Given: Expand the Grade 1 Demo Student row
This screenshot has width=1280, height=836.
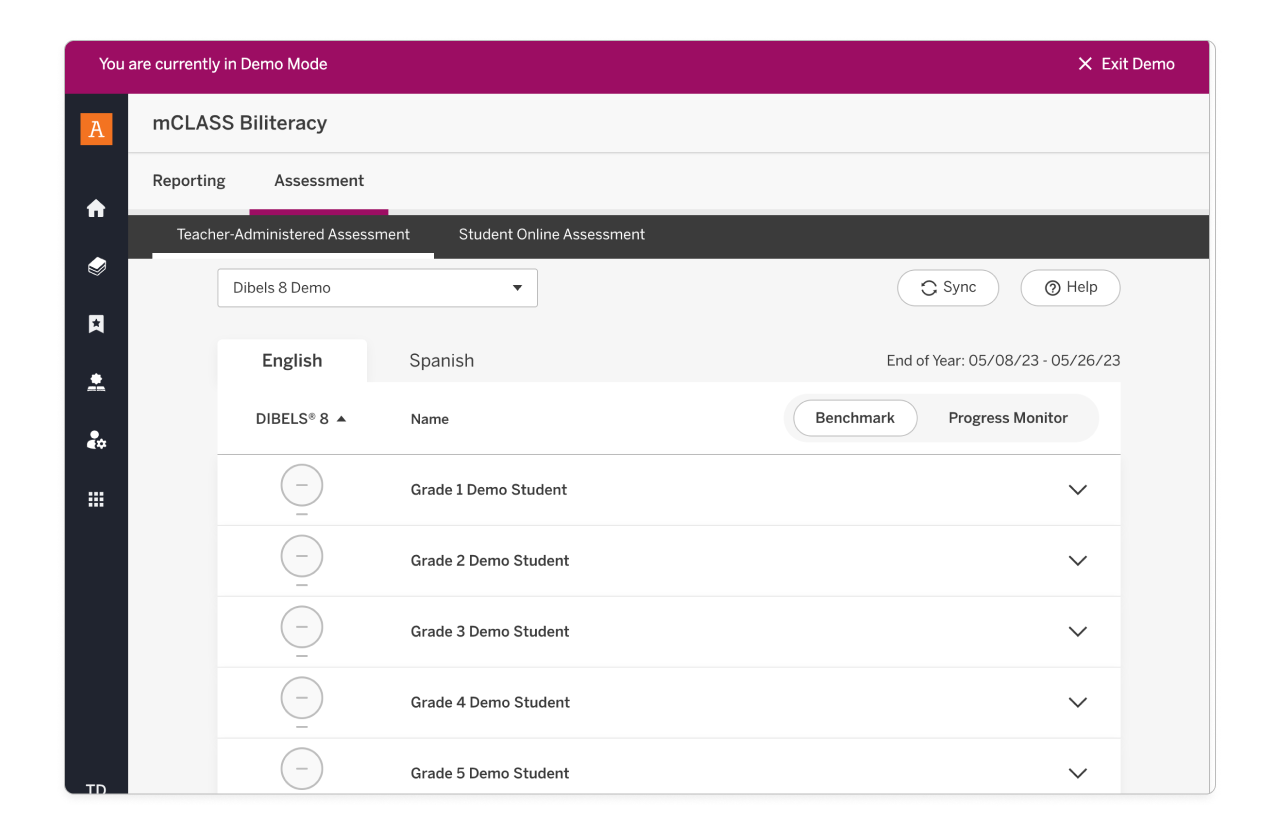Looking at the screenshot, I should coord(1077,490).
